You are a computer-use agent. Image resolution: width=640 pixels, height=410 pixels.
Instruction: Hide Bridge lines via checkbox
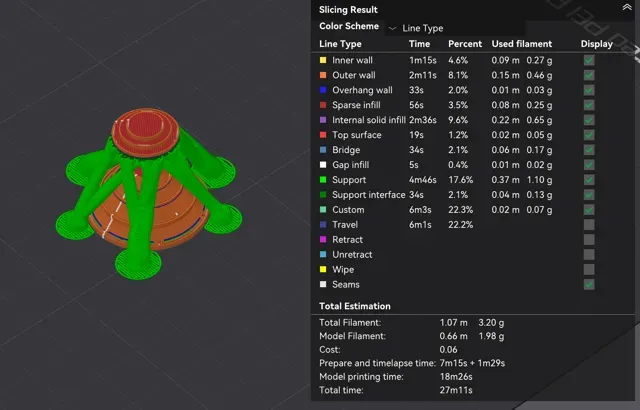click(x=589, y=150)
